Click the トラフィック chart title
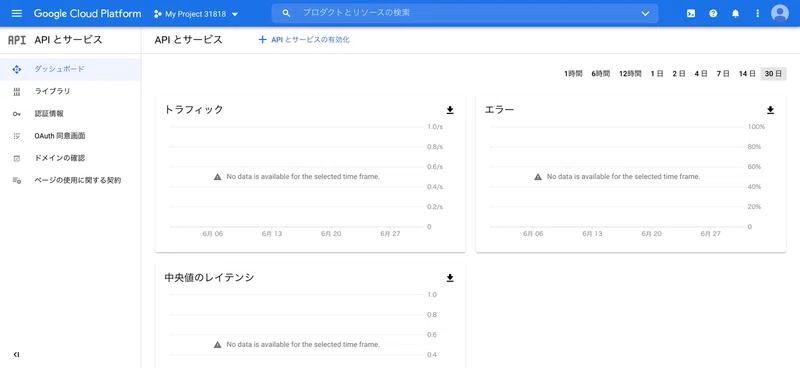Viewport: 800px width, 368px height. point(194,109)
